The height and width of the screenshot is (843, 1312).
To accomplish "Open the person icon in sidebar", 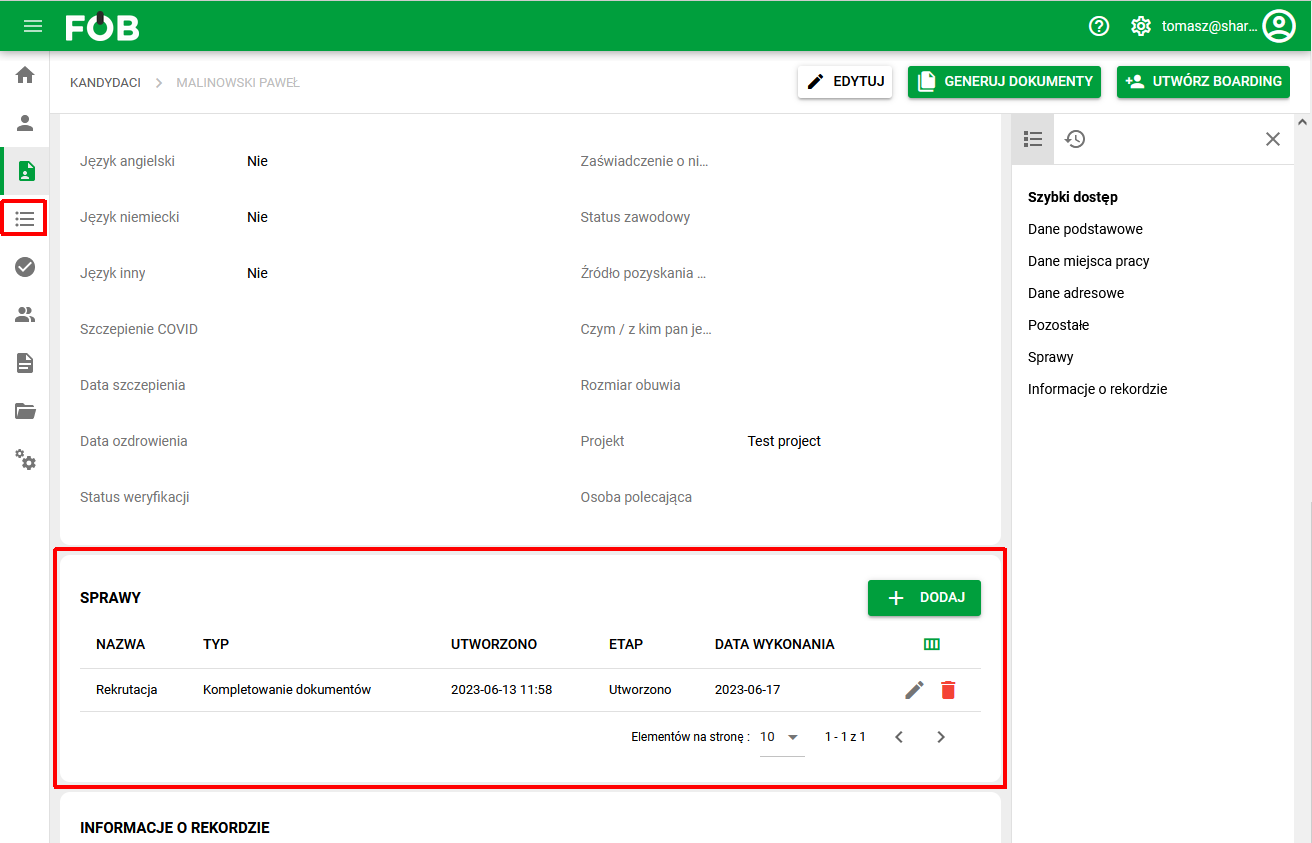I will [x=25, y=123].
